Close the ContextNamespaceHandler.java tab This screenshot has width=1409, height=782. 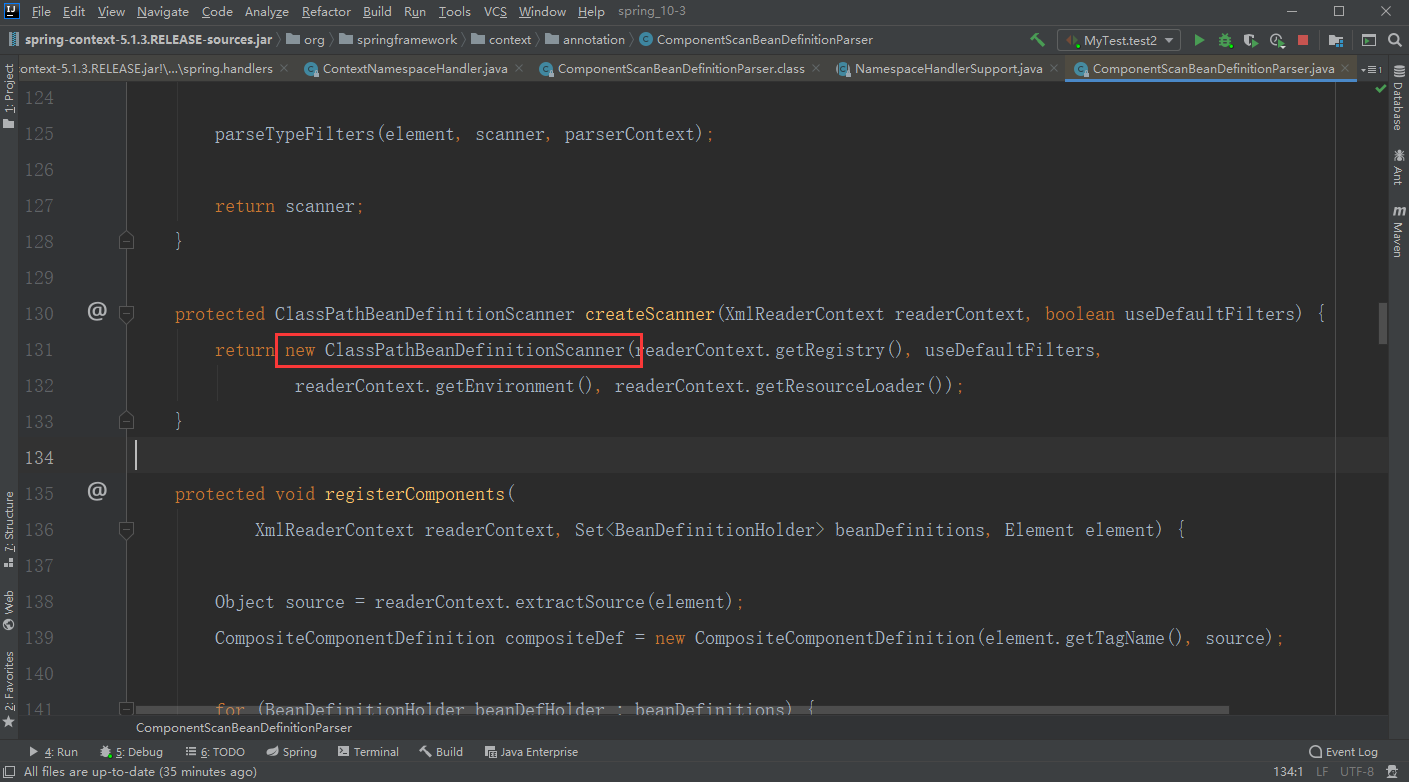coord(521,69)
